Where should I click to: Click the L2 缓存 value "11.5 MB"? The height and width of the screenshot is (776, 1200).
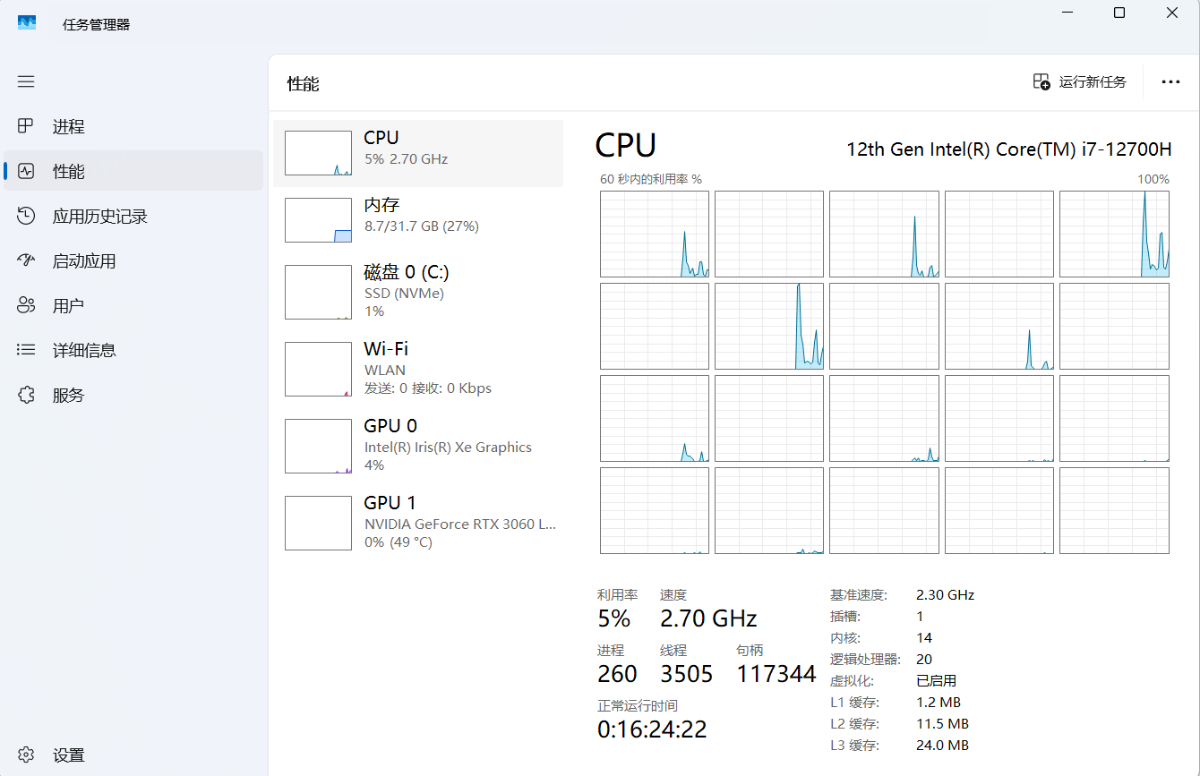pos(942,724)
